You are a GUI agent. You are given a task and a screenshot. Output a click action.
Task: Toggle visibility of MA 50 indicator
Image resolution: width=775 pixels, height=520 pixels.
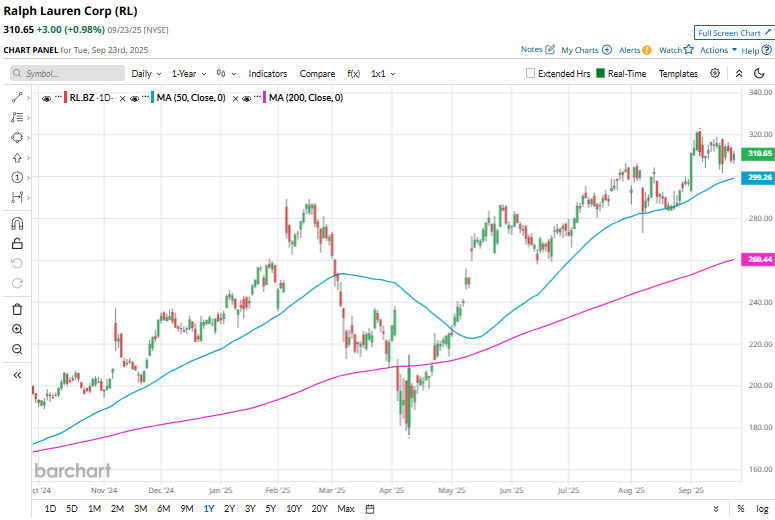(134, 98)
